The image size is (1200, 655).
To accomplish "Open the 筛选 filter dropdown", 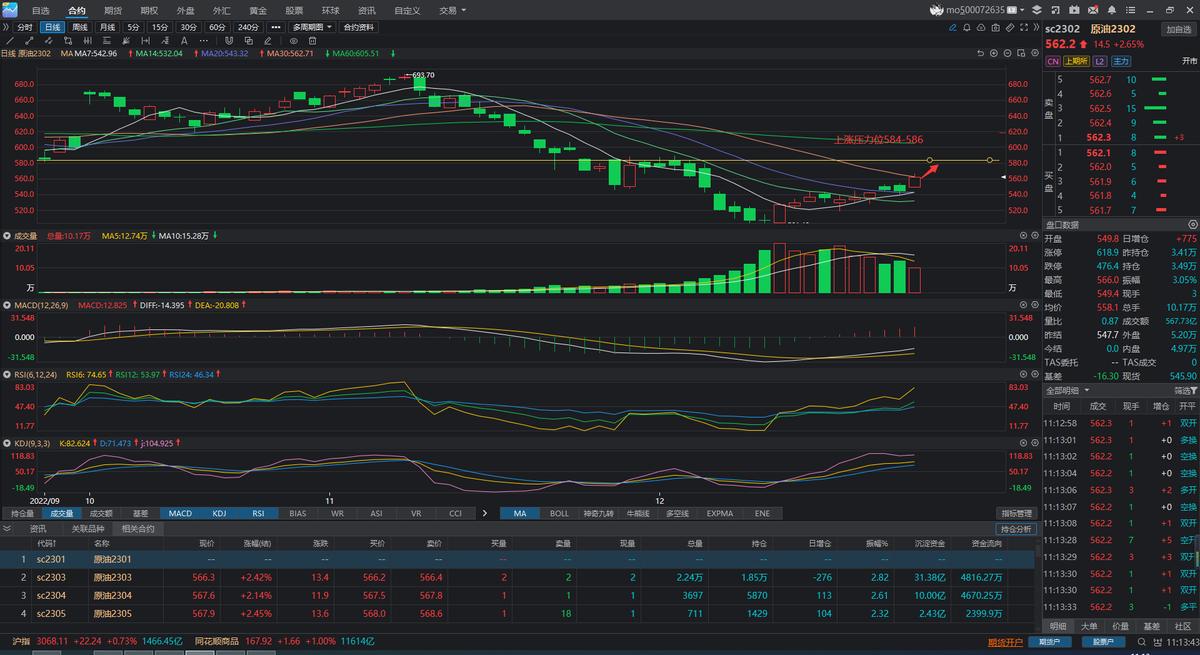I will pyautogui.click(x=1184, y=391).
